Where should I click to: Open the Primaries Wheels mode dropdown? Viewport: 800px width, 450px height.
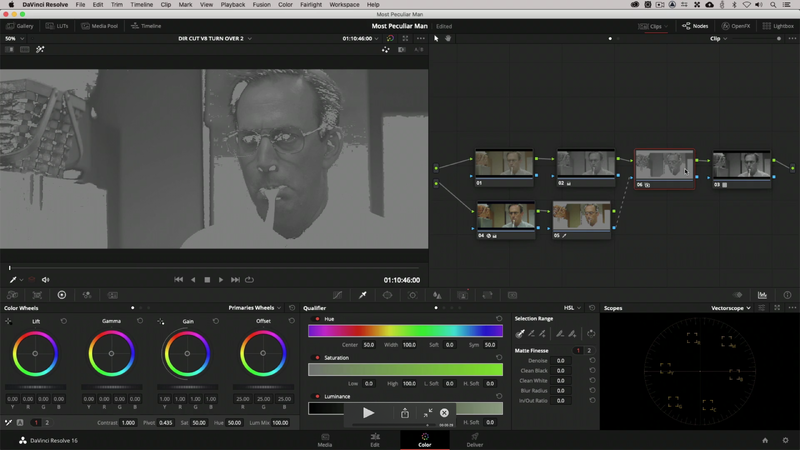(x=254, y=308)
